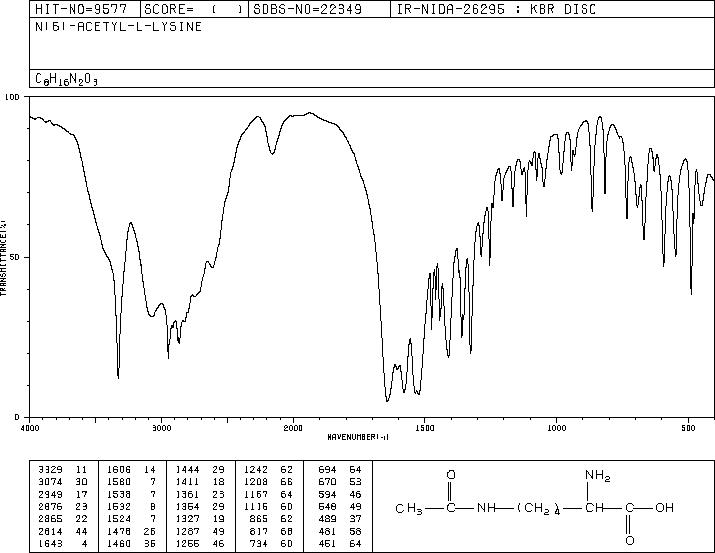Click the IR-NIDA-26295 : KBR DISC label
Viewport: 715px width, 553px height.
point(496,9)
